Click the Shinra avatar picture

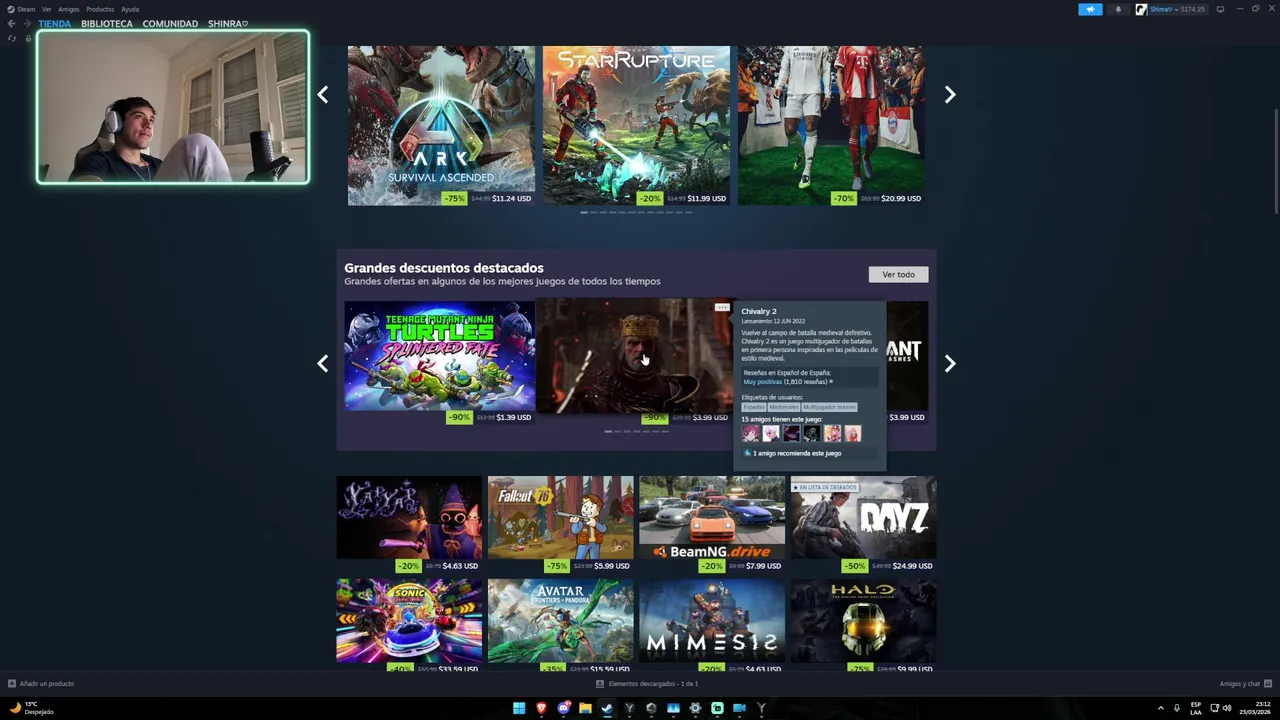tap(1141, 9)
